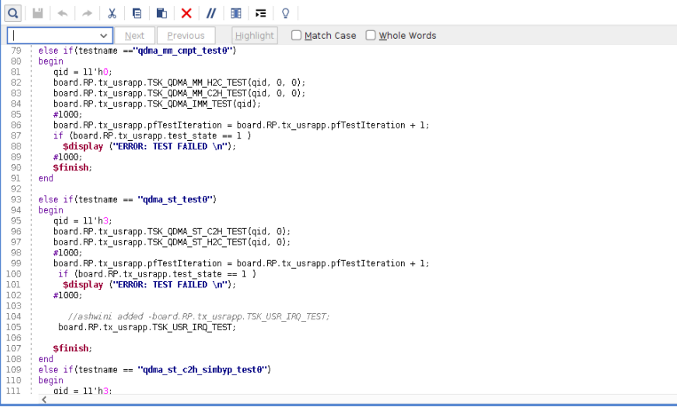The image size is (677, 413).
Task: Delete with the red X icon
Action: [x=186, y=13]
